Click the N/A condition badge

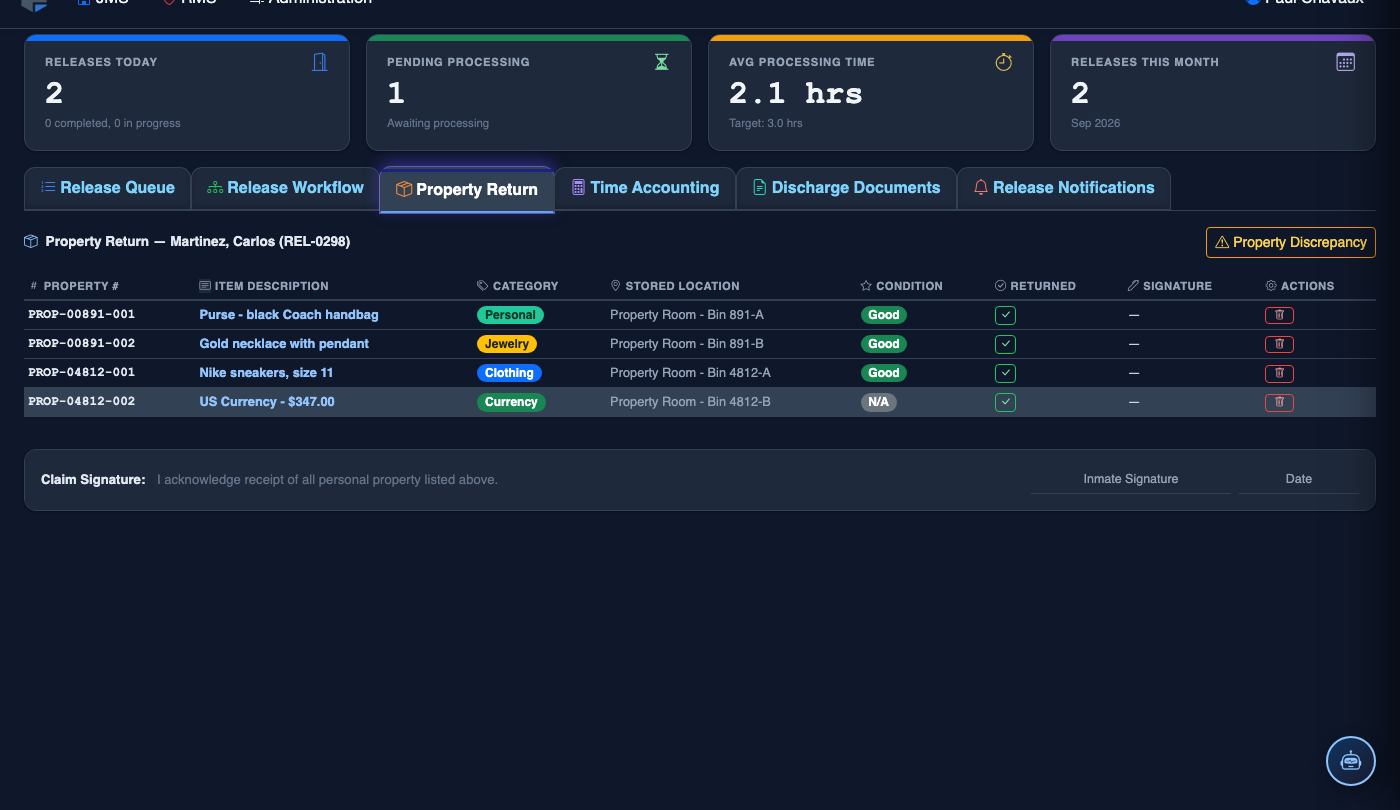(879, 402)
